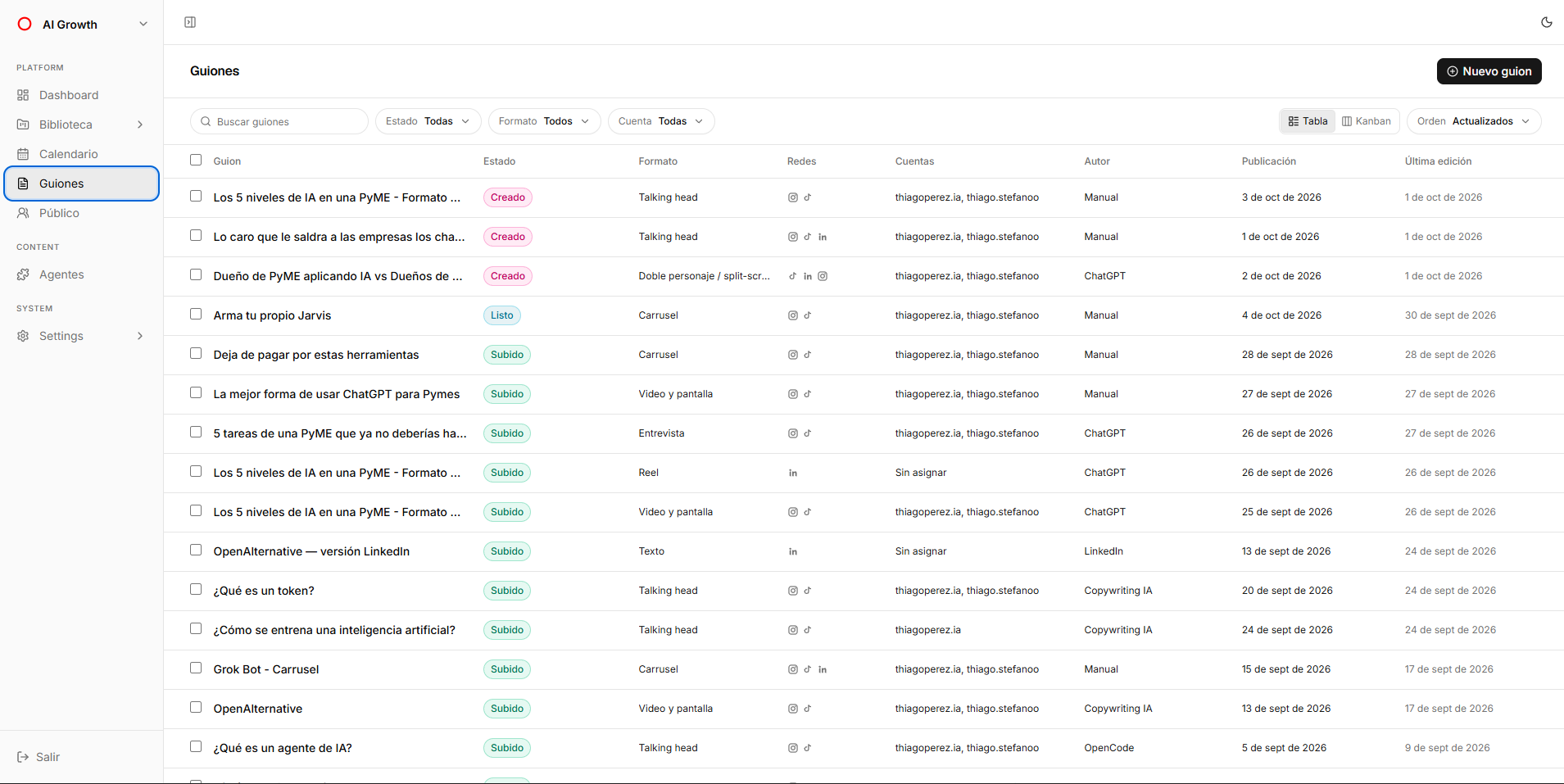Open the Cuenta Todas filter dropdown

pyautogui.click(x=661, y=121)
